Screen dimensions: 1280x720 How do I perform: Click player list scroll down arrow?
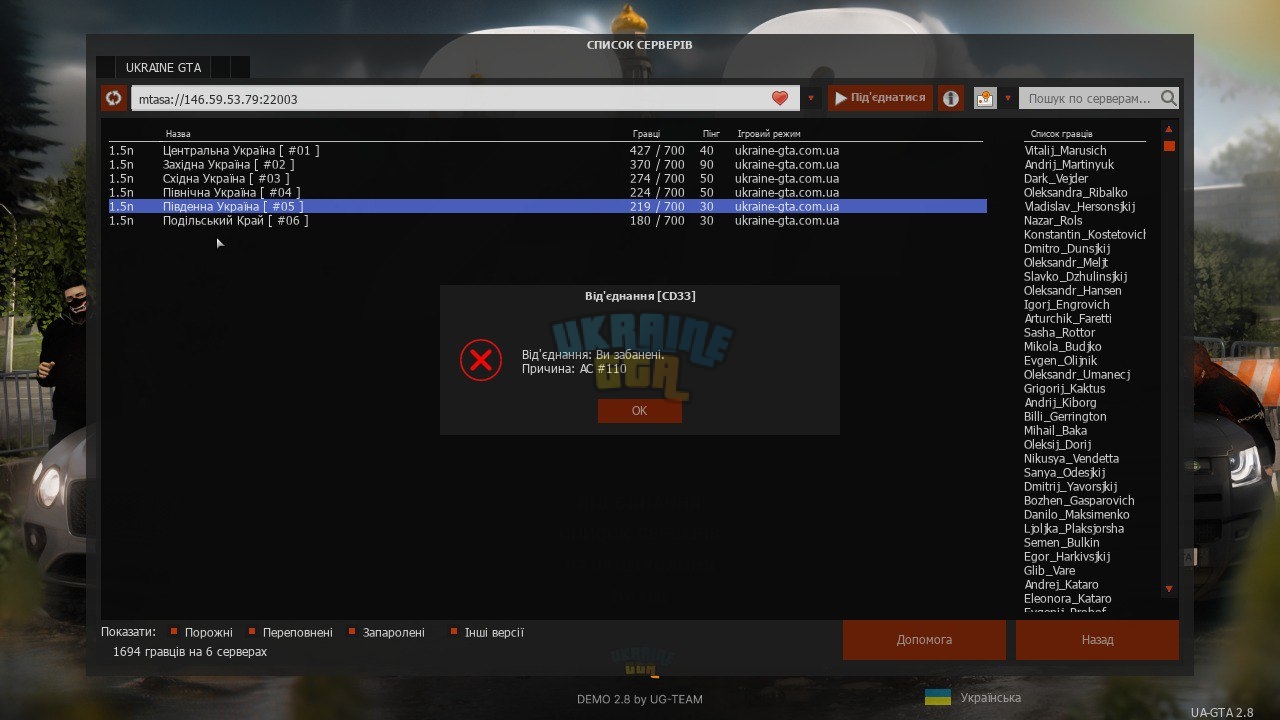click(1169, 589)
